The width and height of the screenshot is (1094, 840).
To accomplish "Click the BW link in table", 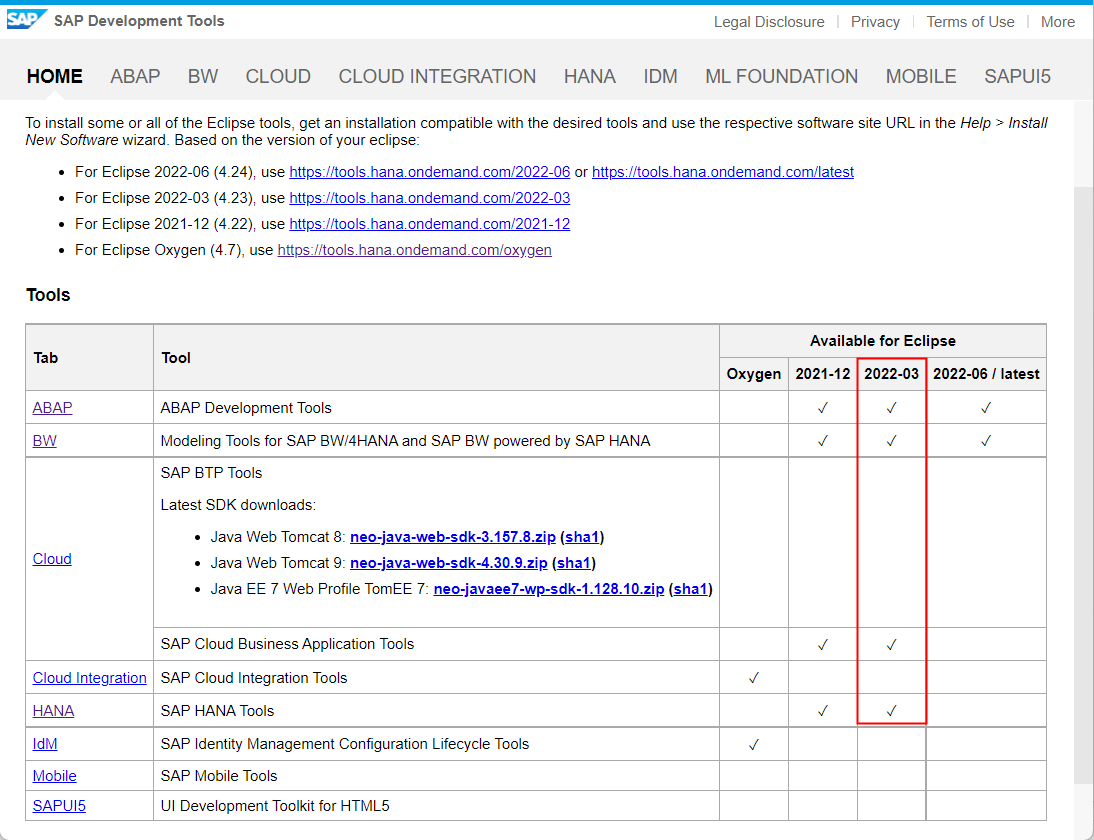I will tap(45, 441).
